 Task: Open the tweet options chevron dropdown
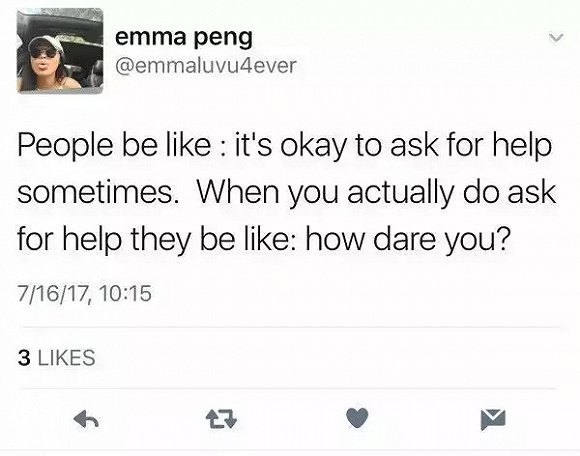click(x=556, y=37)
